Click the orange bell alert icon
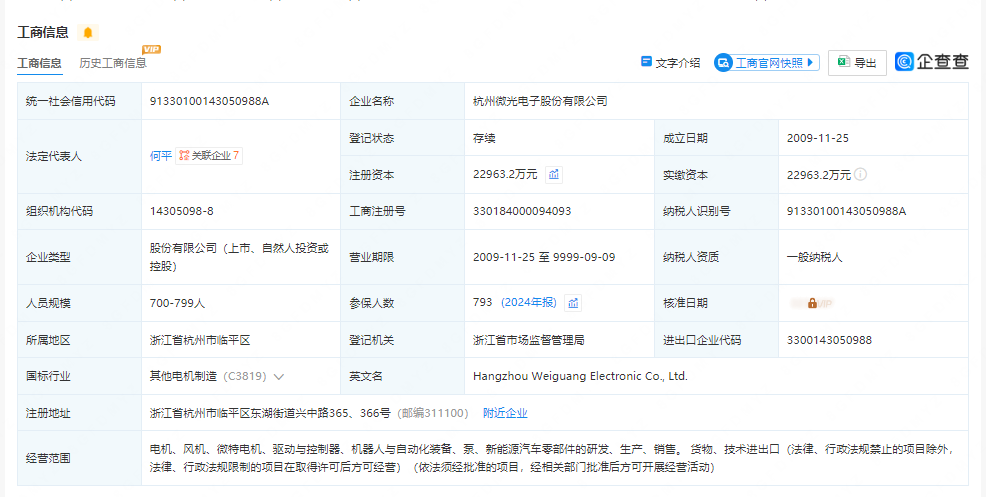The image size is (986, 497). pyautogui.click(x=88, y=33)
